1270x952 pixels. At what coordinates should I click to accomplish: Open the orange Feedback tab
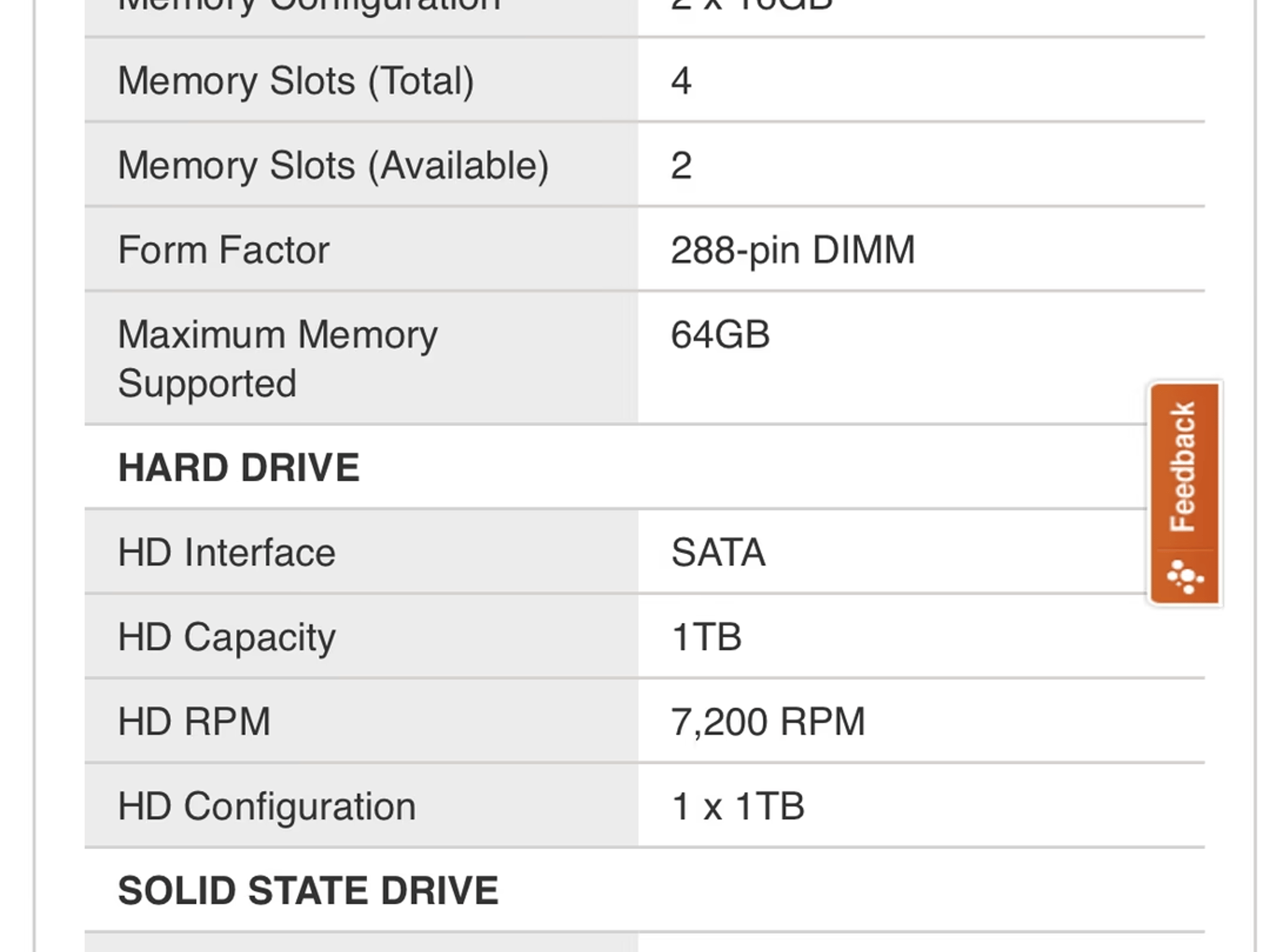(x=1183, y=466)
